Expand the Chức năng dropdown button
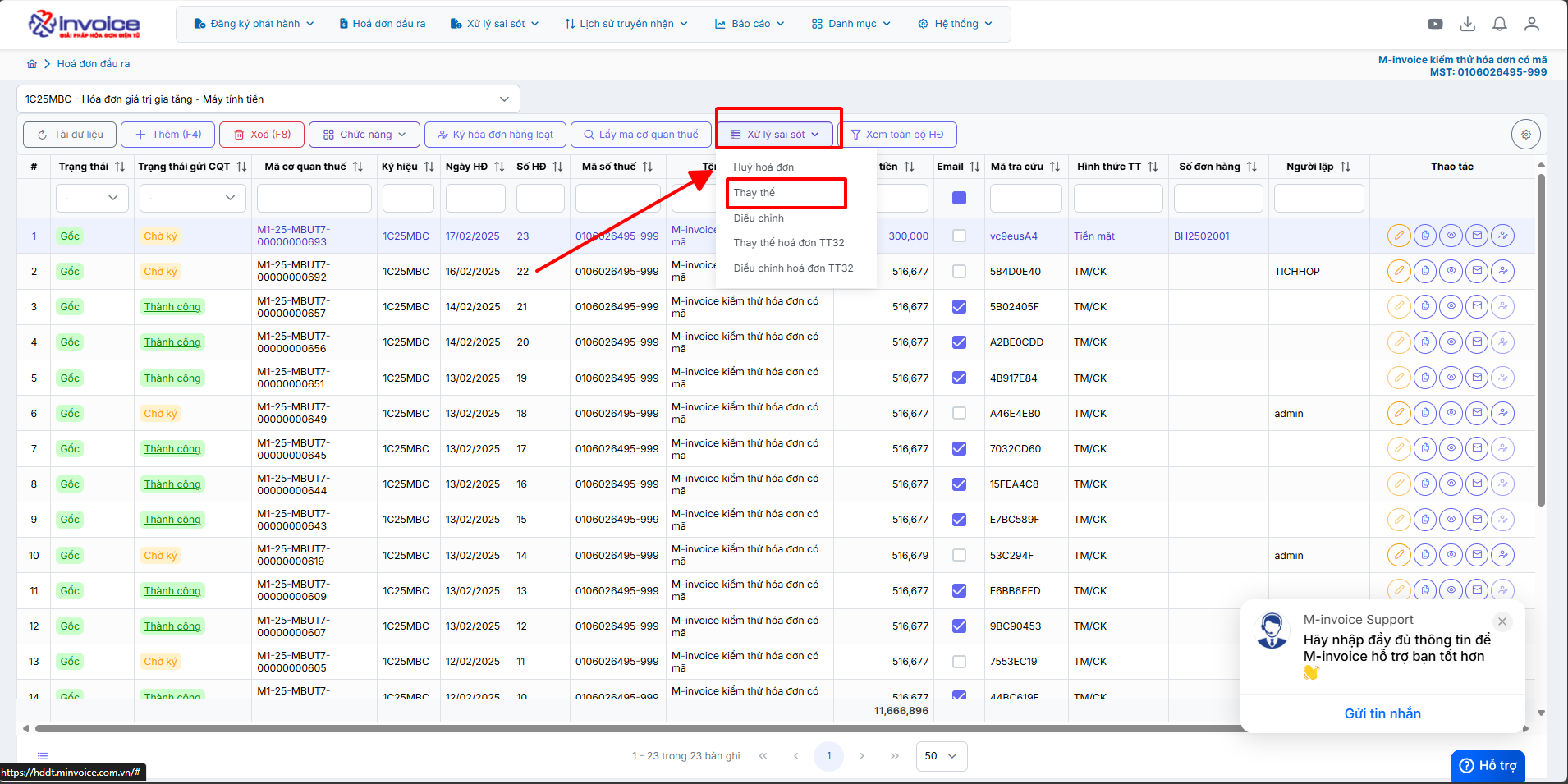Viewport: 1568px width, 784px height. pos(364,135)
